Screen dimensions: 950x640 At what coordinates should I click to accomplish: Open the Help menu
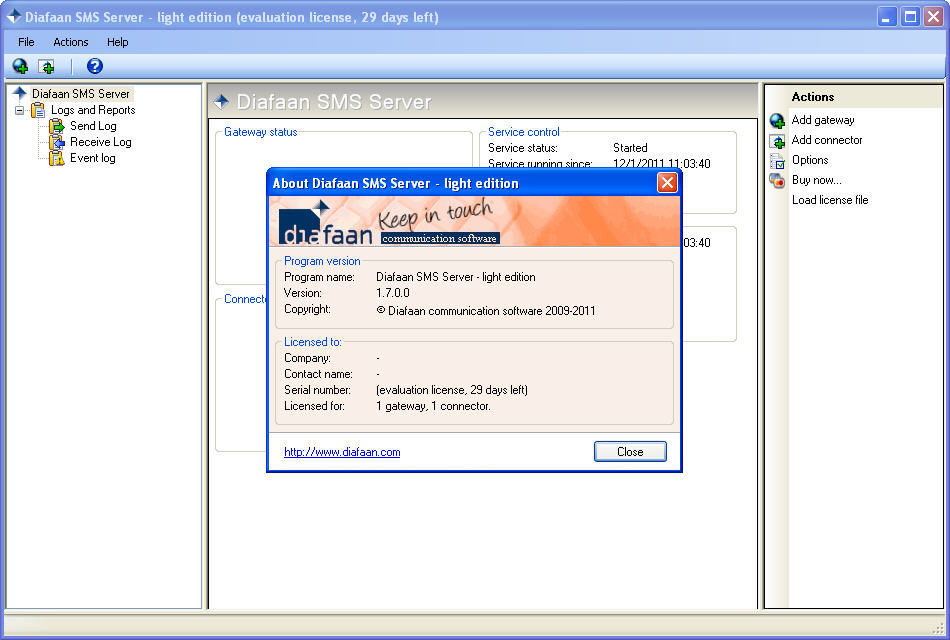pos(117,42)
